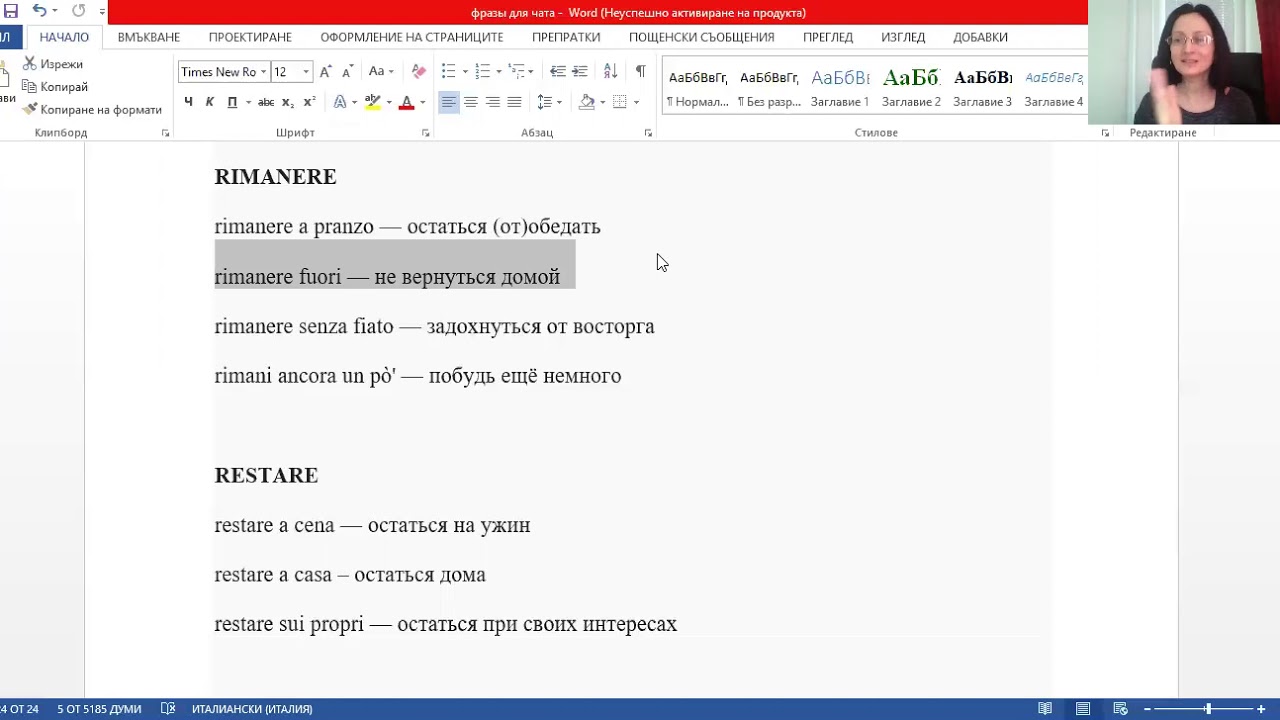Image resolution: width=1280 pixels, height=720 pixels.
Task: Toggle show paragraph marks (¶)
Action: coord(640,72)
